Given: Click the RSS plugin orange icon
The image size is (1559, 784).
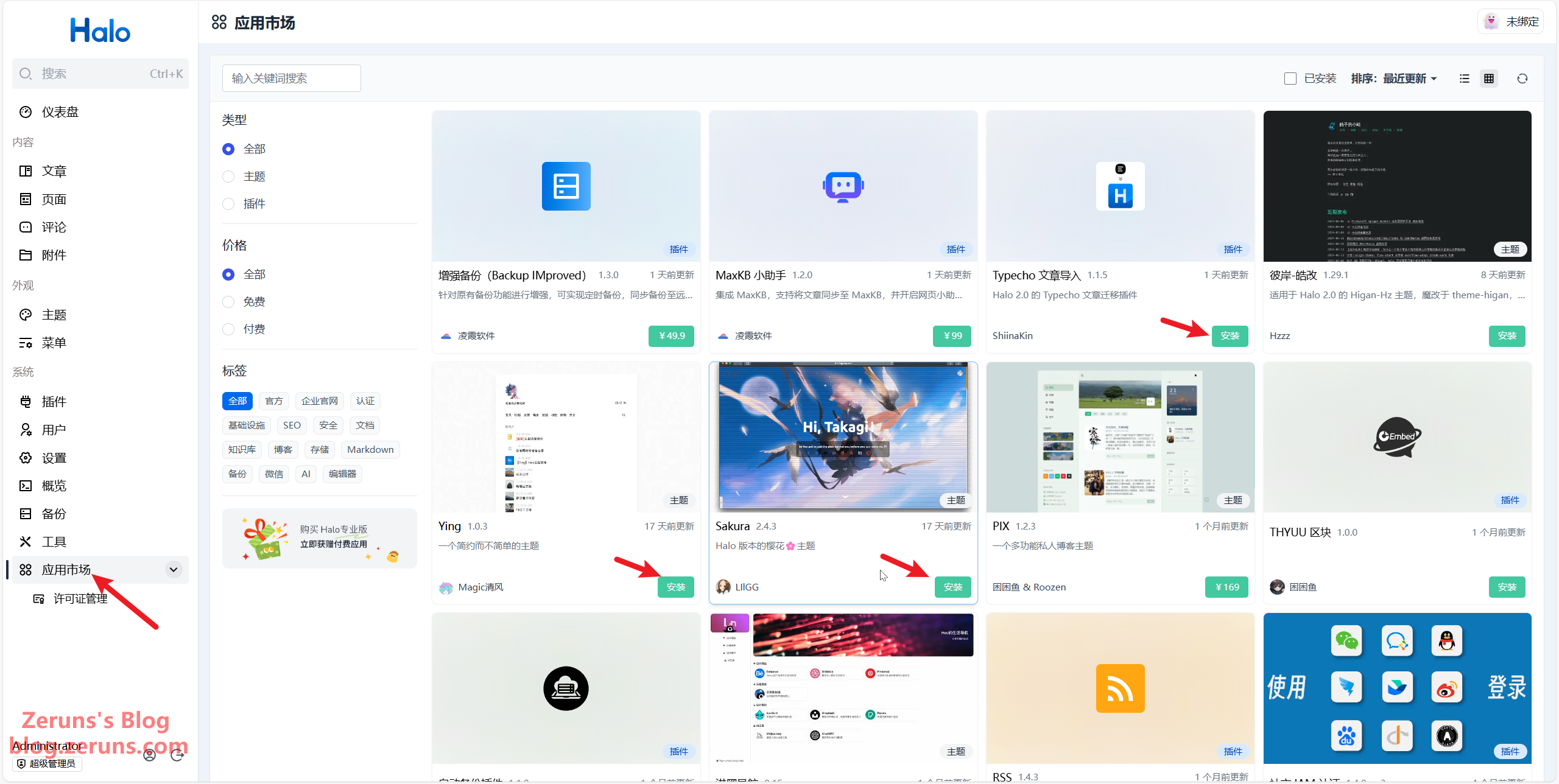Looking at the screenshot, I should [x=1120, y=688].
